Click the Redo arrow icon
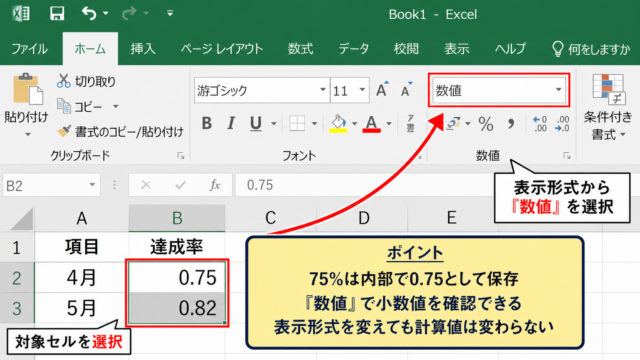Screen dimensions: 640x360 point(129,13)
